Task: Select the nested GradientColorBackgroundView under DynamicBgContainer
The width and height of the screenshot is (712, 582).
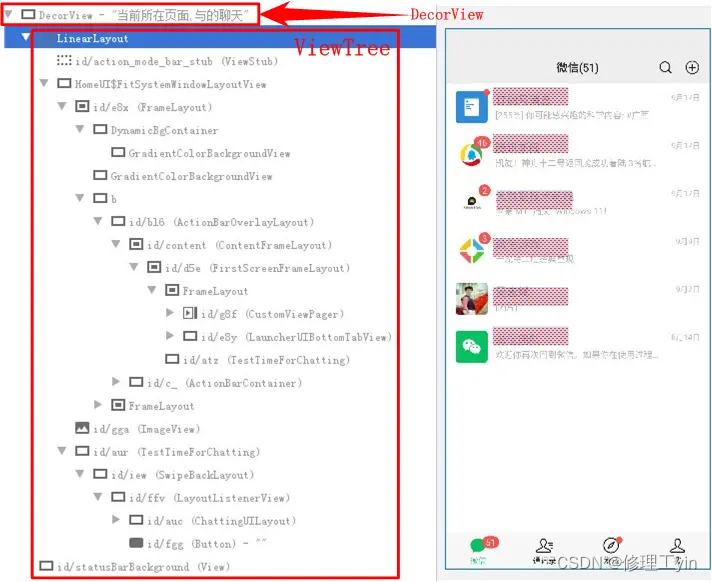Action: 201,153
